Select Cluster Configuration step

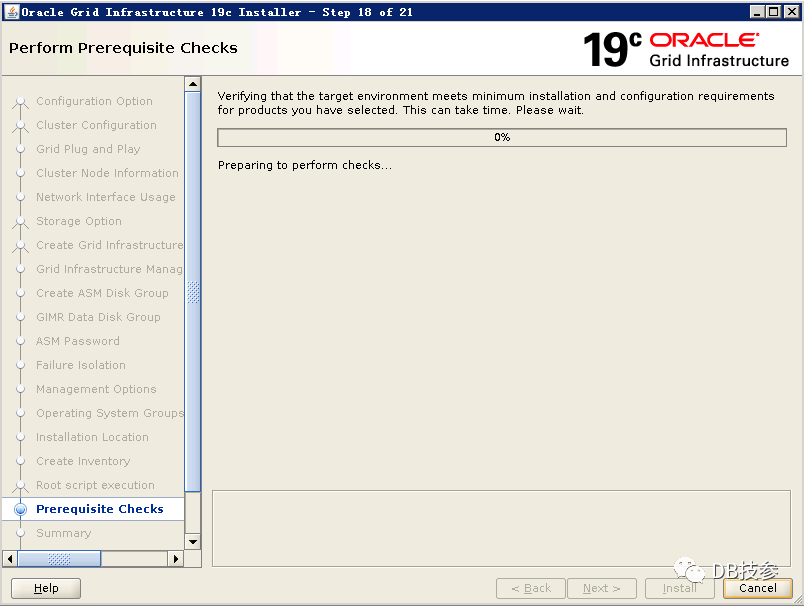[x=96, y=125]
